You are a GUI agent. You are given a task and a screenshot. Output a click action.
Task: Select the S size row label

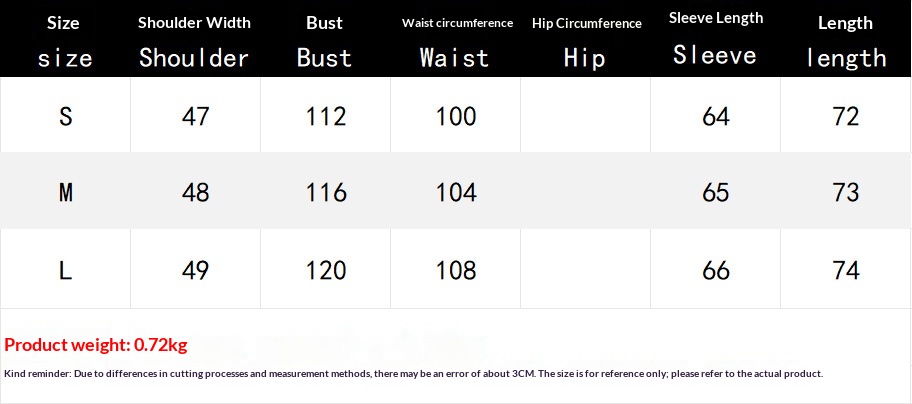(x=65, y=116)
